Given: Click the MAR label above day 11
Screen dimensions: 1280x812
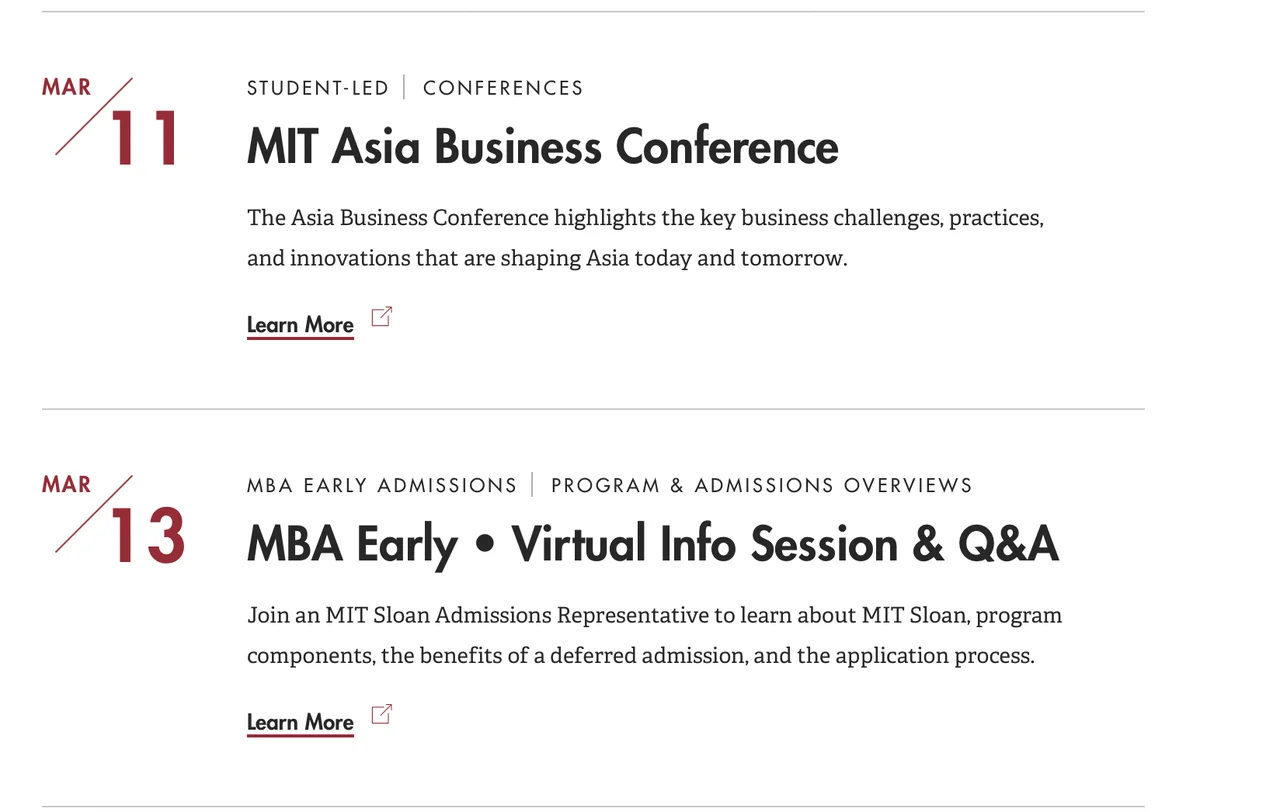Looking at the screenshot, I should click(x=66, y=87).
